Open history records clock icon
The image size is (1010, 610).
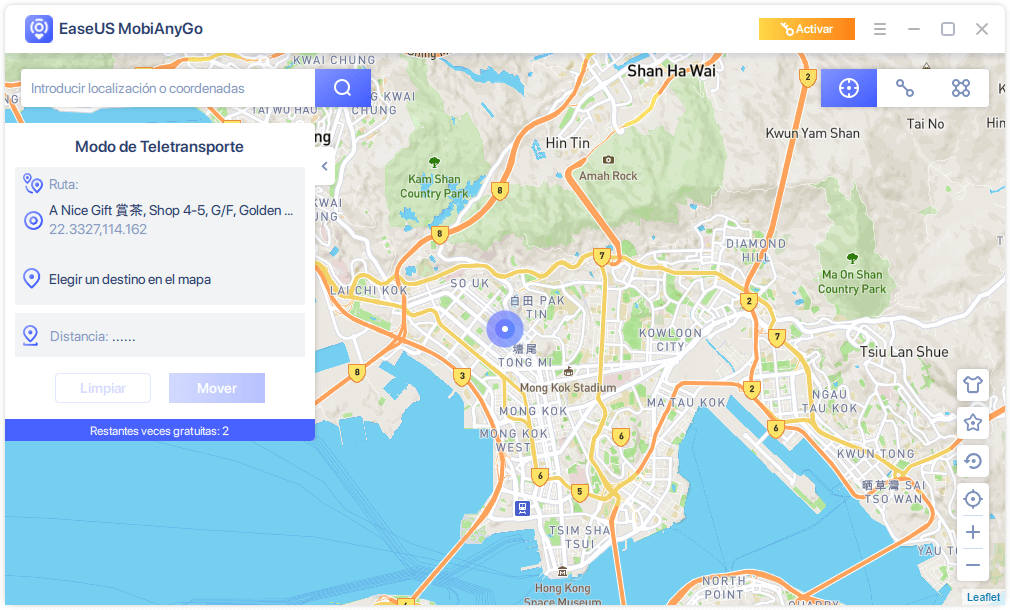pos(973,461)
